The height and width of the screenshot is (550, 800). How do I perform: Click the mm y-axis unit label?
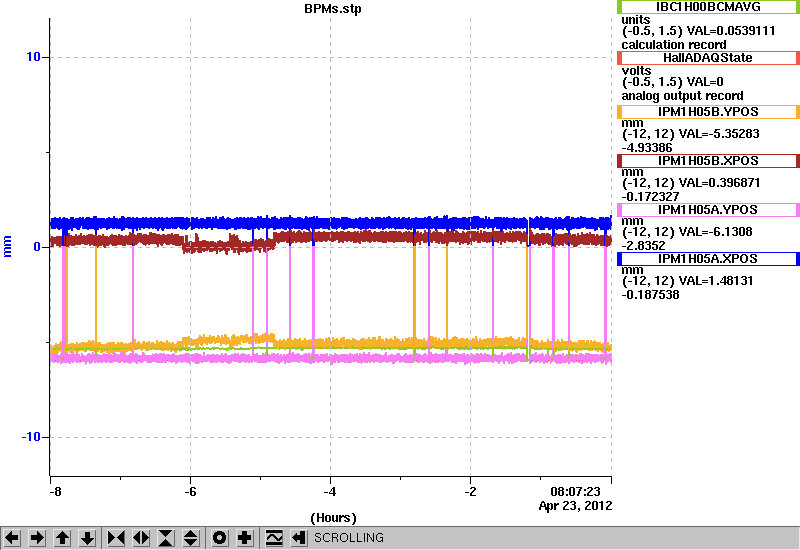click(7, 246)
